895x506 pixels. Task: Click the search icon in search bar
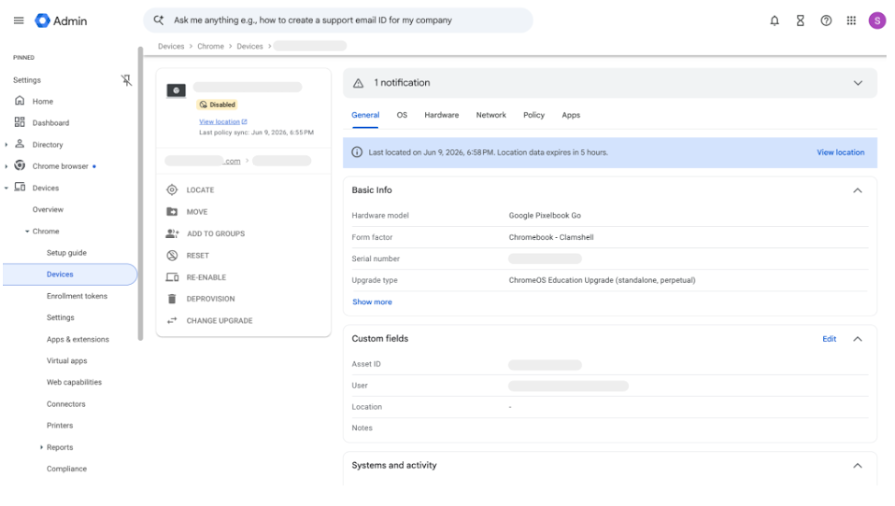pos(159,21)
